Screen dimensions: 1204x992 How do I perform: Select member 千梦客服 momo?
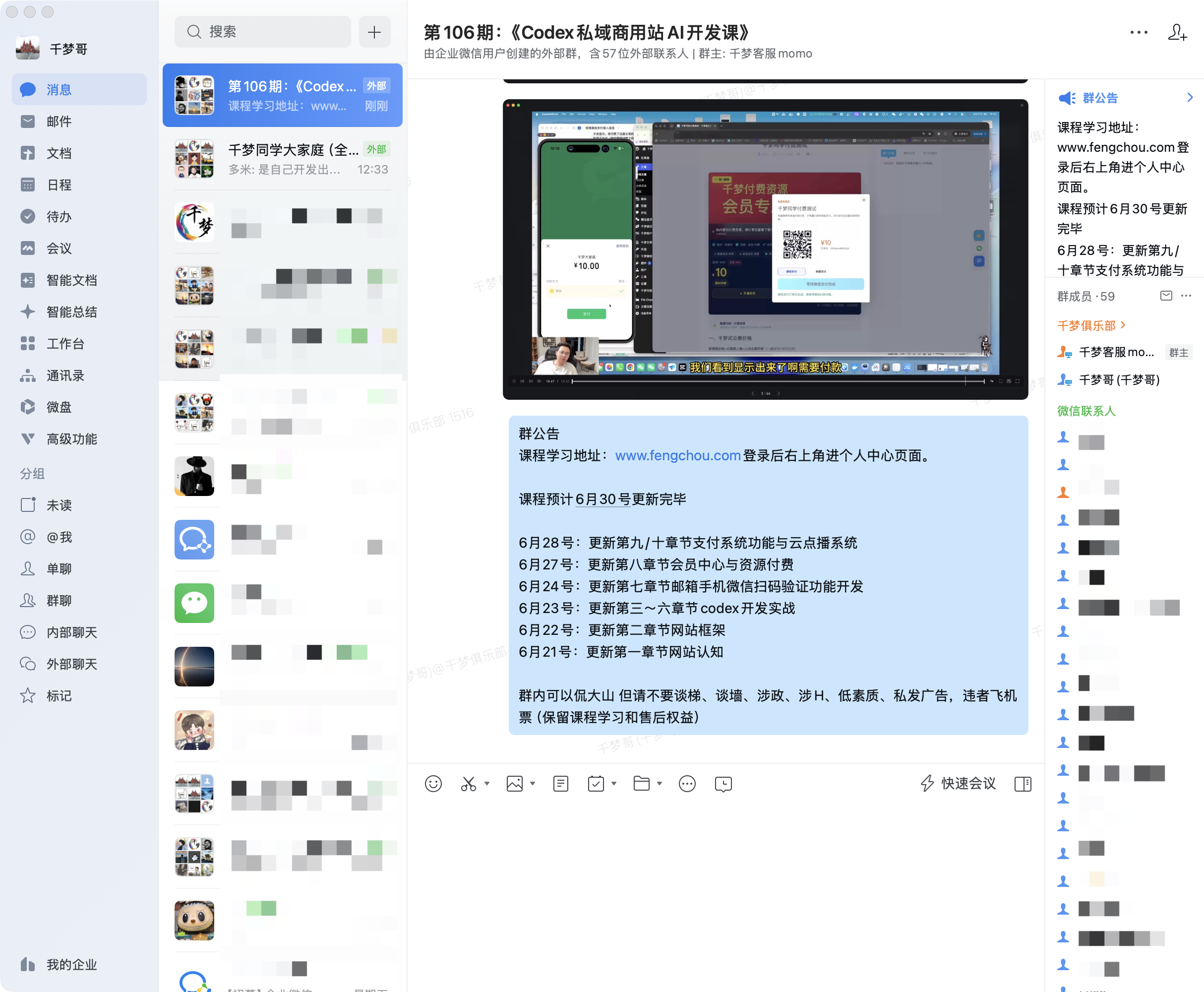click(1124, 352)
